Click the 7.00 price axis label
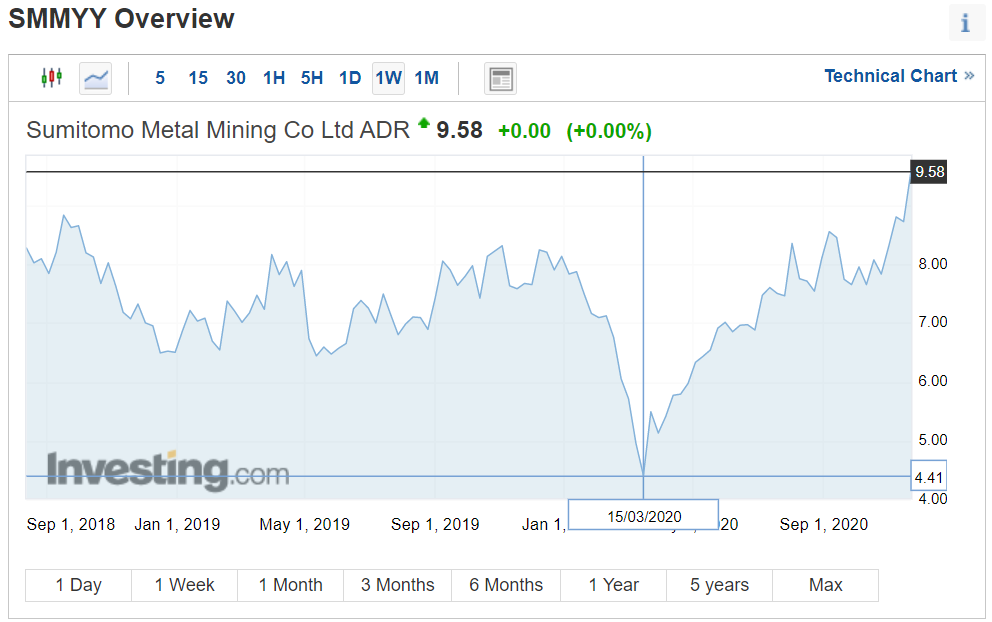The width and height of the screenshot is (992, 622). click(x=933, y=322)
